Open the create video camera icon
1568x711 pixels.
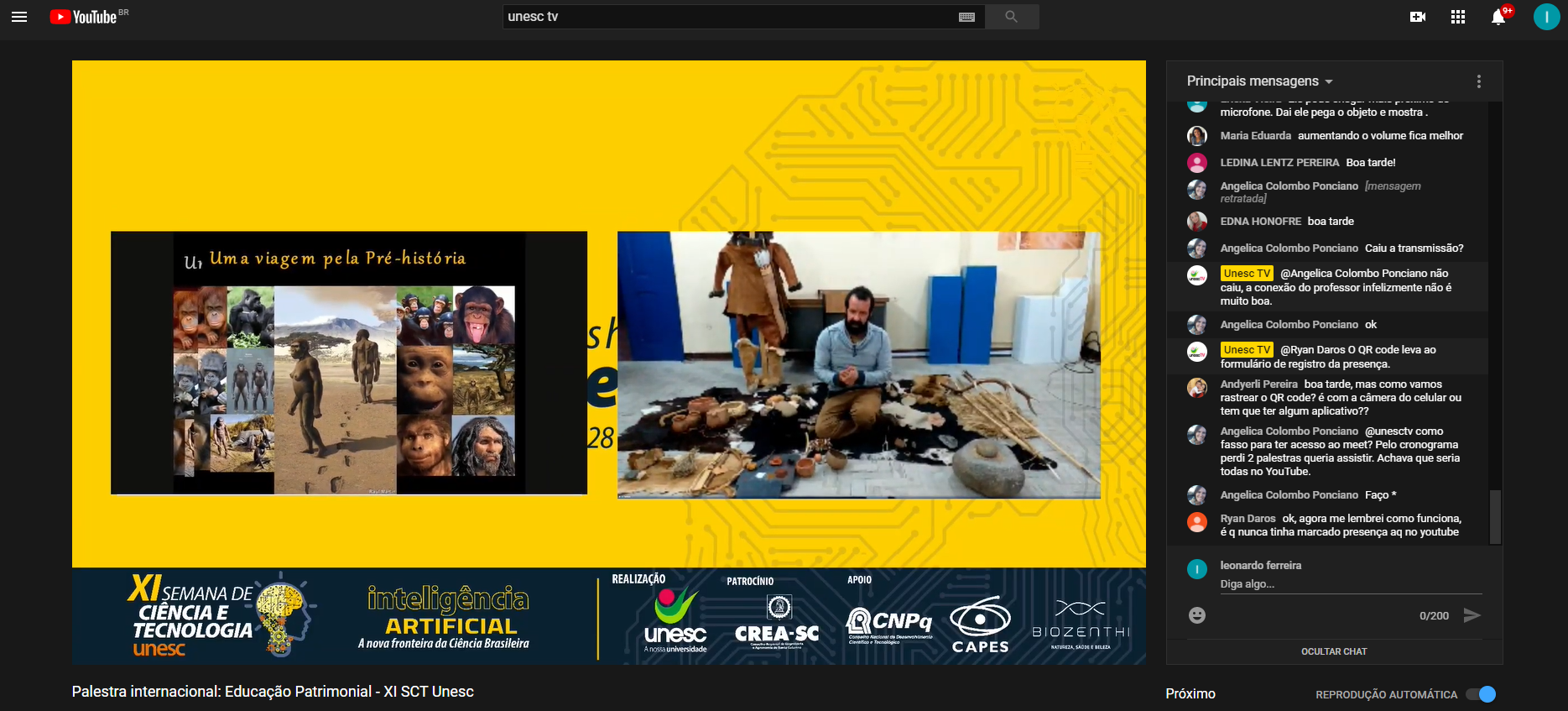(1418, 17)
